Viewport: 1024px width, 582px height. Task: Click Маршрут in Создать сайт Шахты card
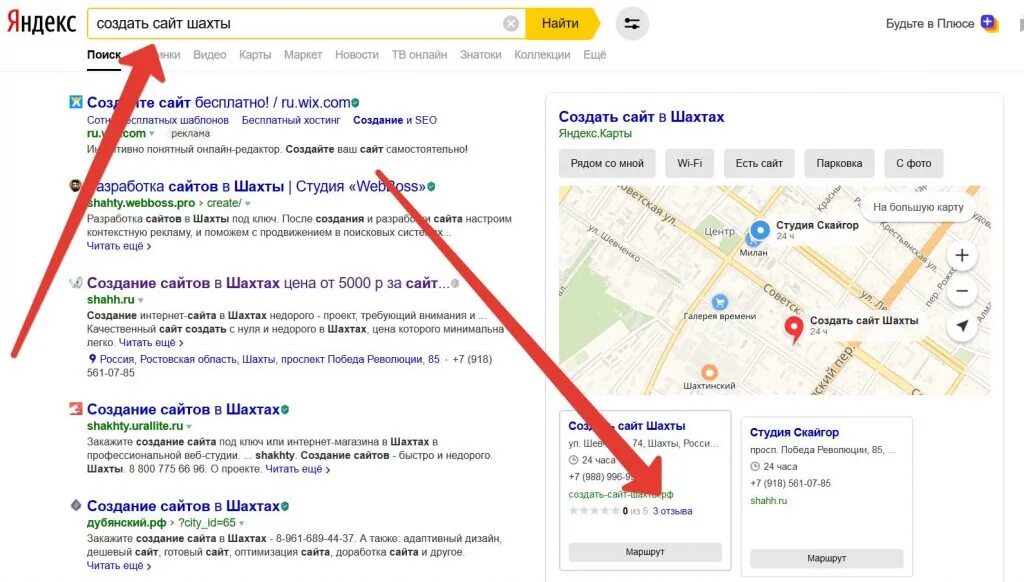[x=645, y=552]
